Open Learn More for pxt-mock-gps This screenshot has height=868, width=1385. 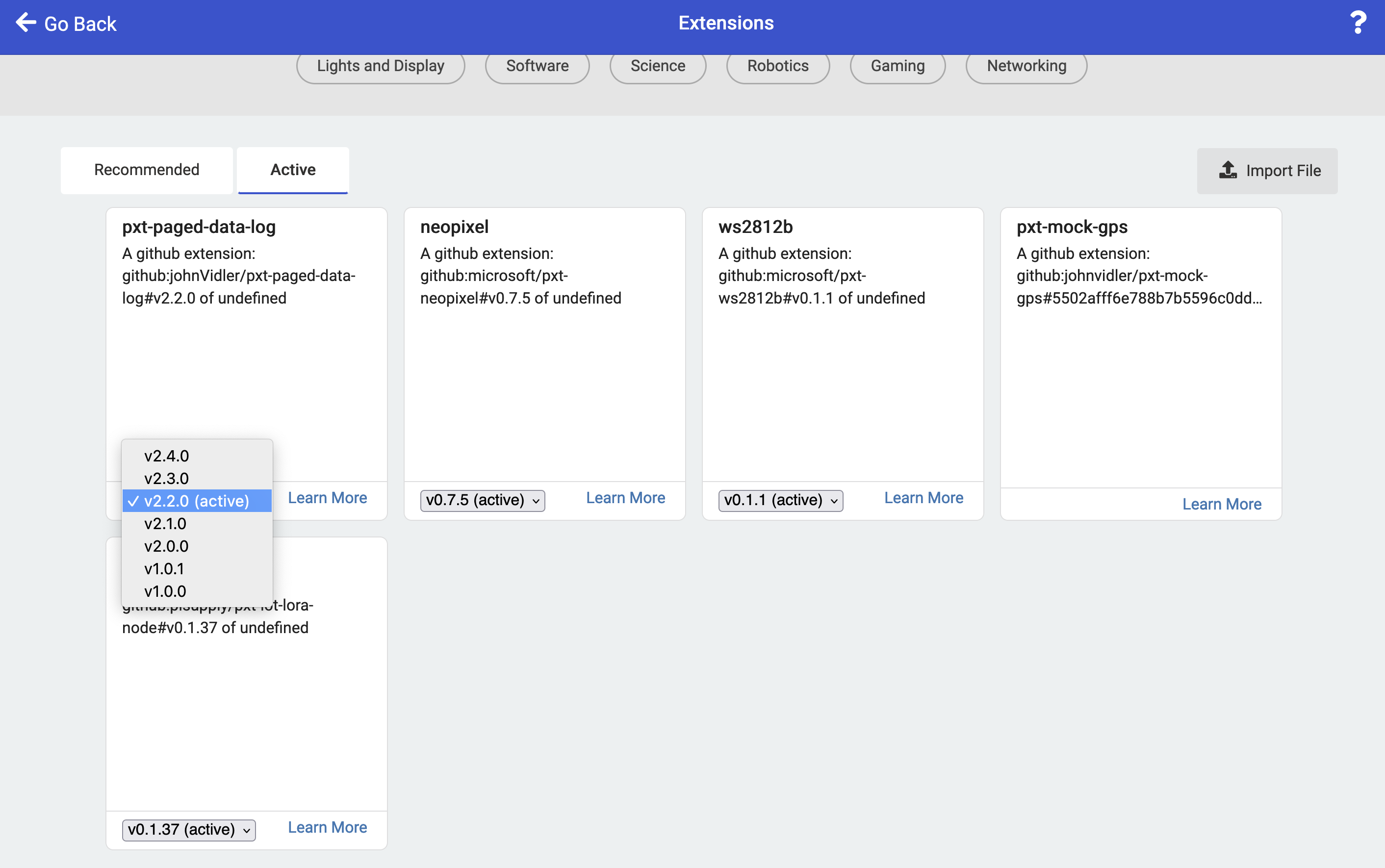[x=1221, y=504]
